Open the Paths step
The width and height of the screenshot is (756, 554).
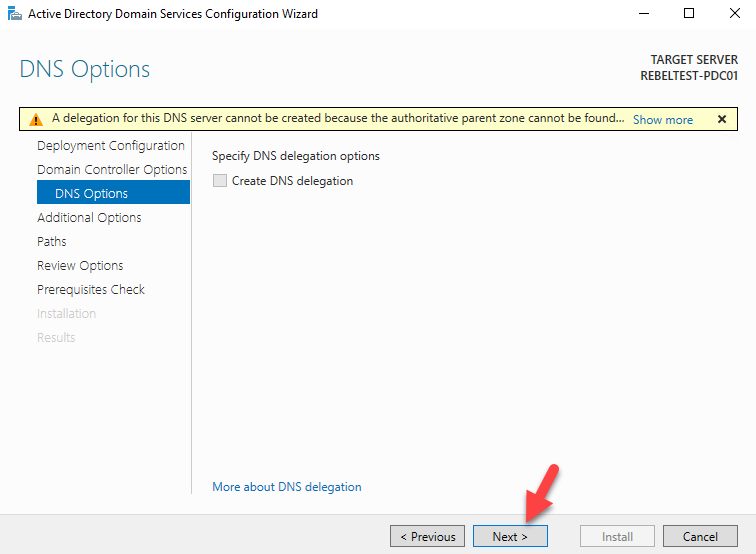52,242
